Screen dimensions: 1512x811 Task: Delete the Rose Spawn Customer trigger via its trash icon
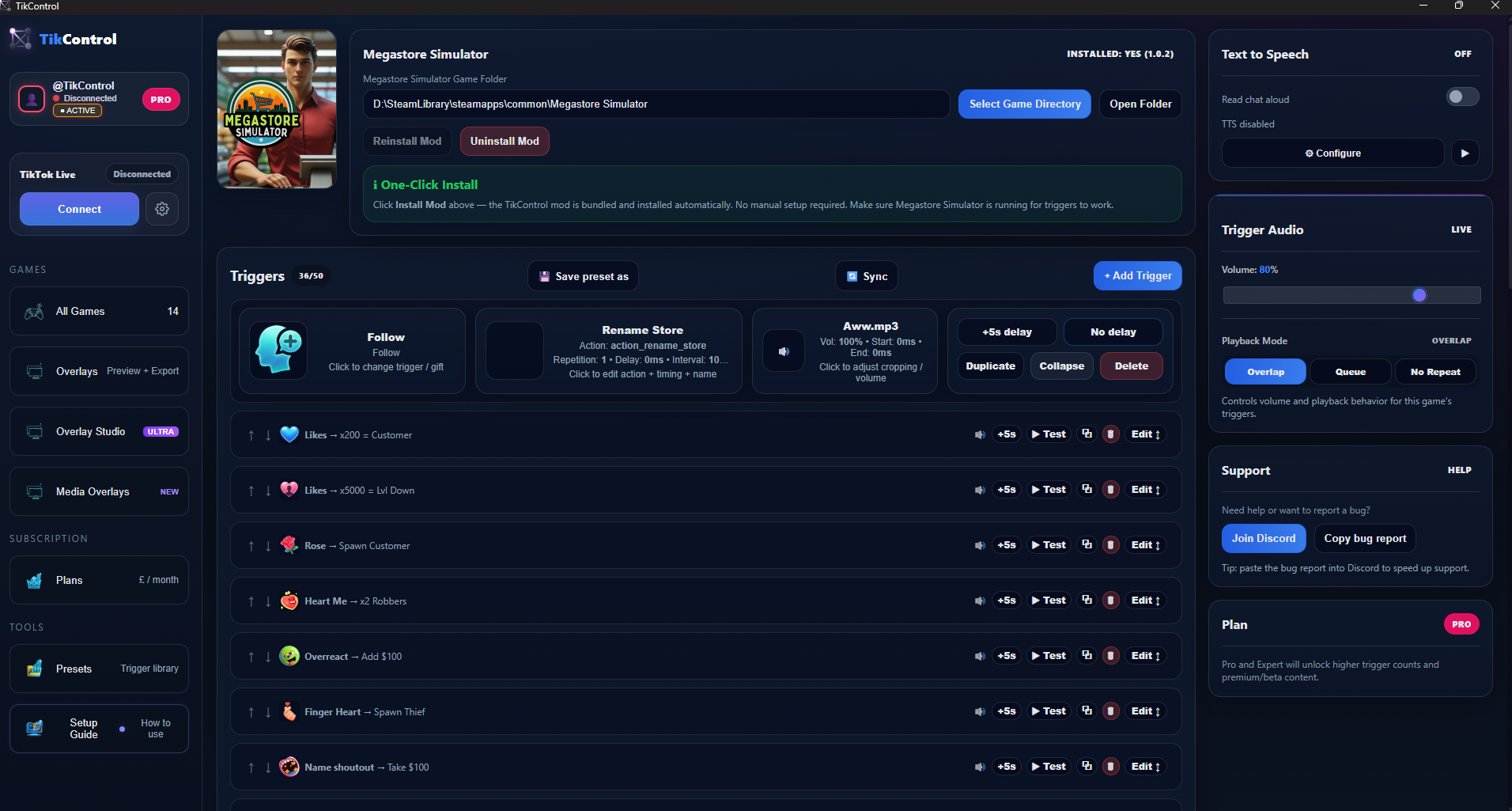click(x=1110, y=545)
